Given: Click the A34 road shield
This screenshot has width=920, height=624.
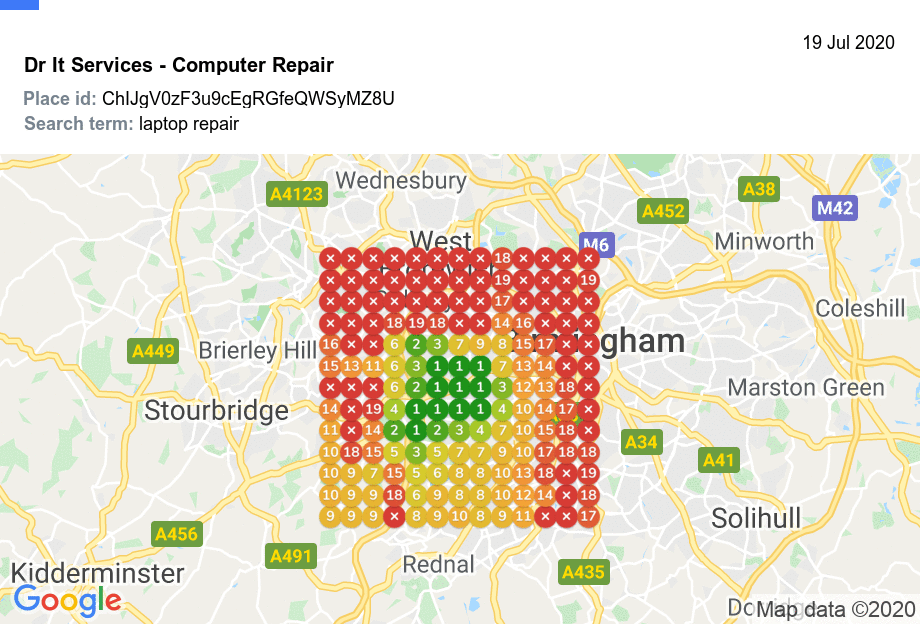Looking at the screenshot, I should (641, 441).
